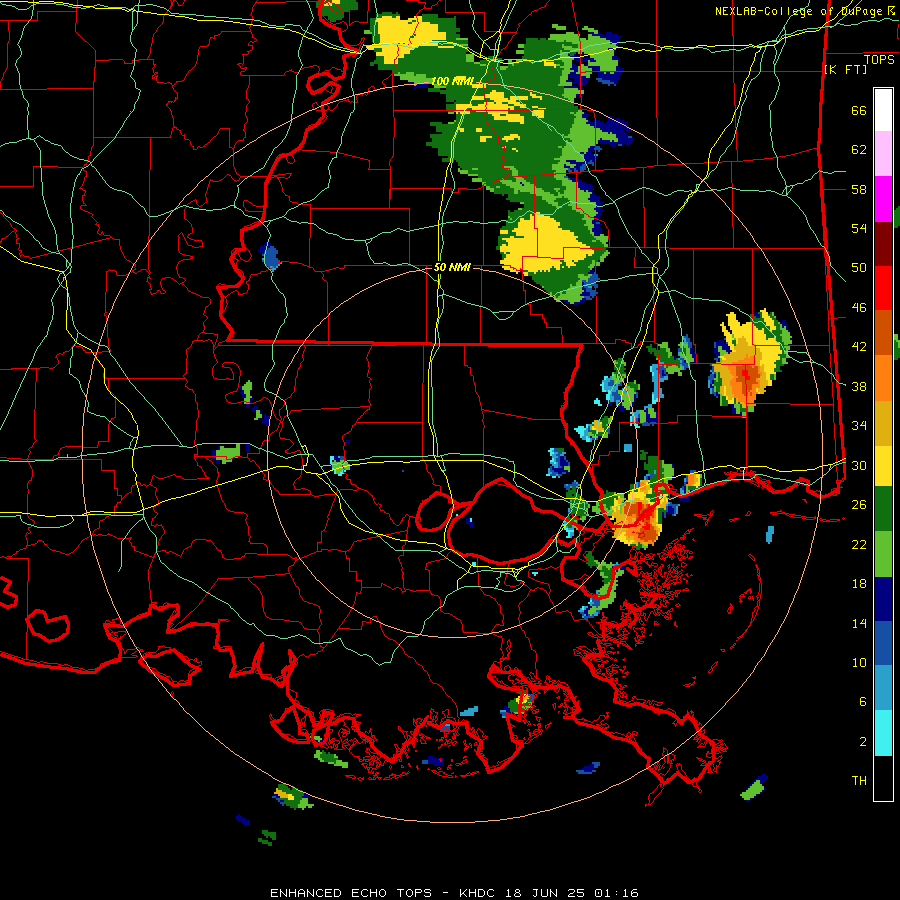
Task: Select the light pink legend swatch
Action: (x=883, y=154)
